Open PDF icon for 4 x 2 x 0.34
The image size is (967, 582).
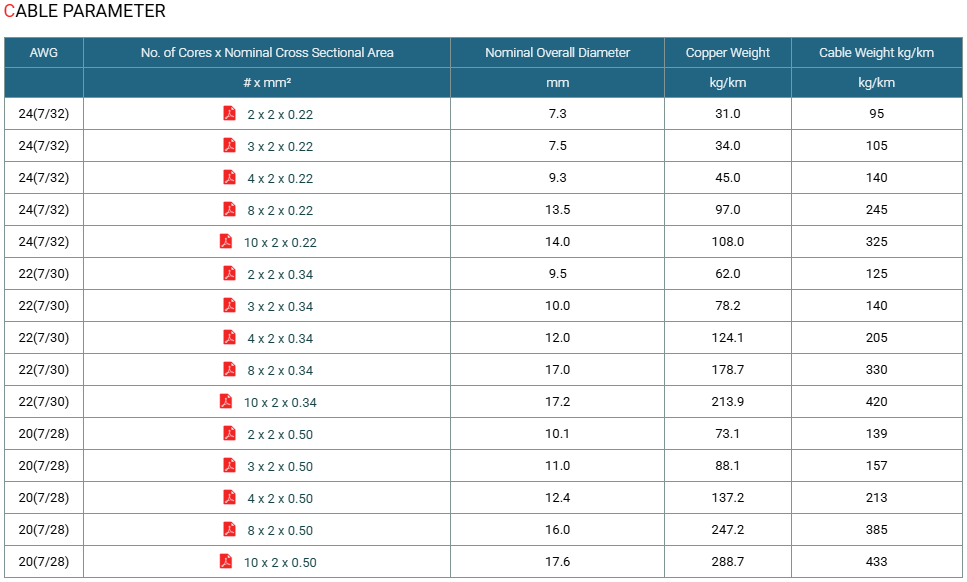pos(229,338)
